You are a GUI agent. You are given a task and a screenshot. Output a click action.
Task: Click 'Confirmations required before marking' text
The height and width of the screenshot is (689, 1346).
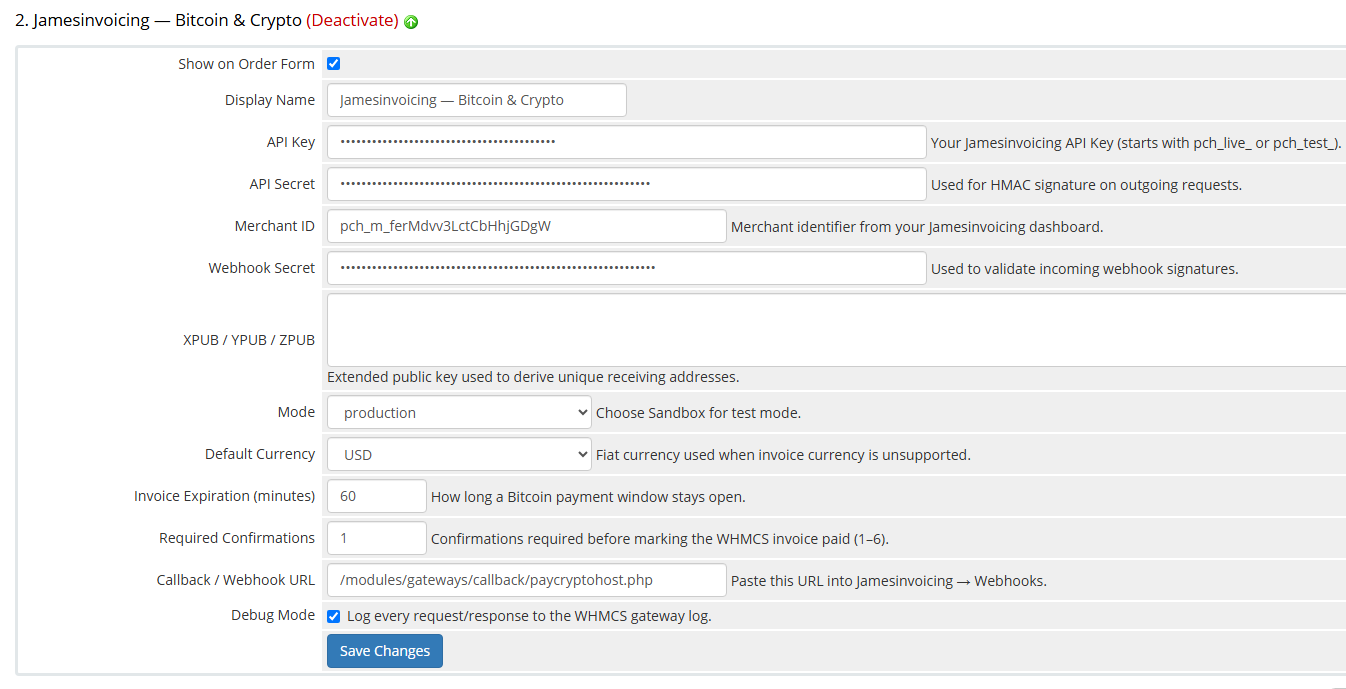click(660, 539)
